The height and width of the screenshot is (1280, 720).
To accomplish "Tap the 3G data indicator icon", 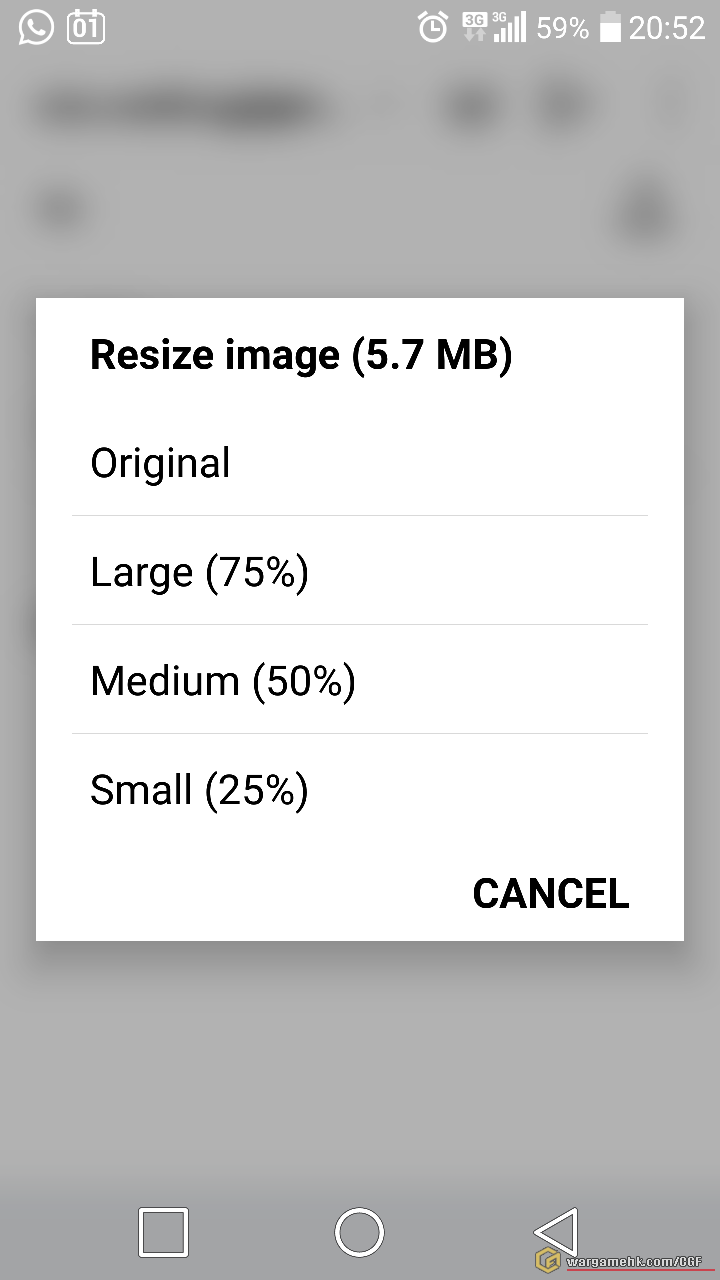I will click(x=474, y=27).
